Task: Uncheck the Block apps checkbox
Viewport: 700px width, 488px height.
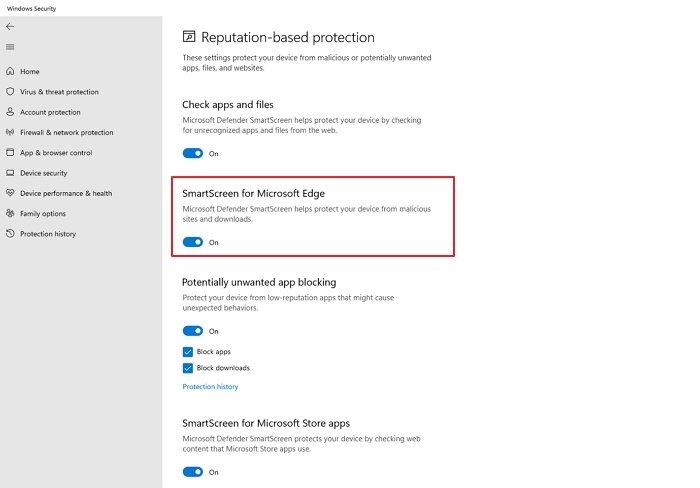Action: click(188, 352)
